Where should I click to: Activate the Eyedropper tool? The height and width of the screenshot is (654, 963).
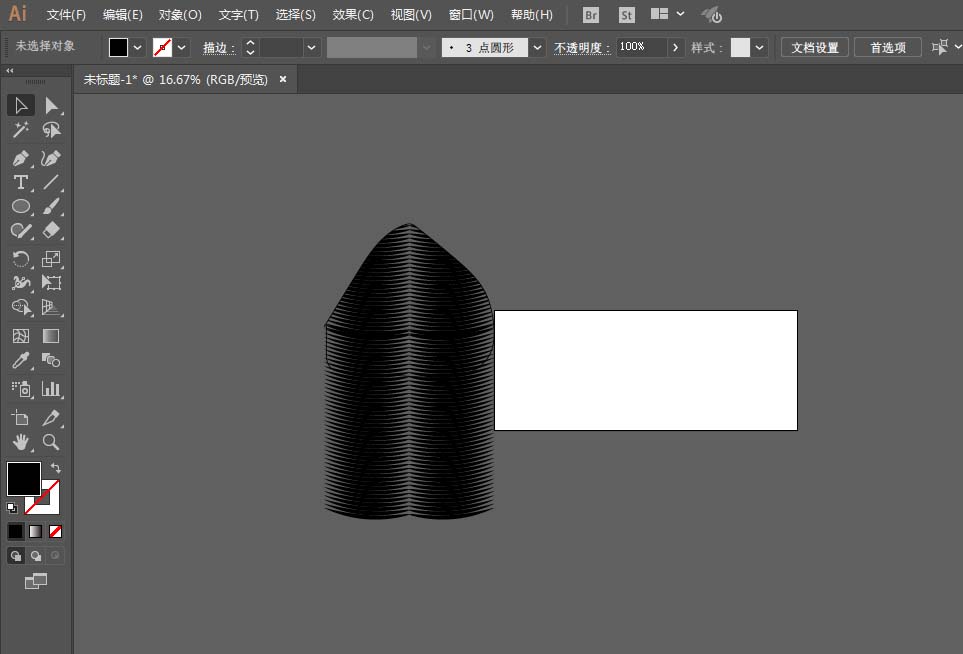click(20, 360)
